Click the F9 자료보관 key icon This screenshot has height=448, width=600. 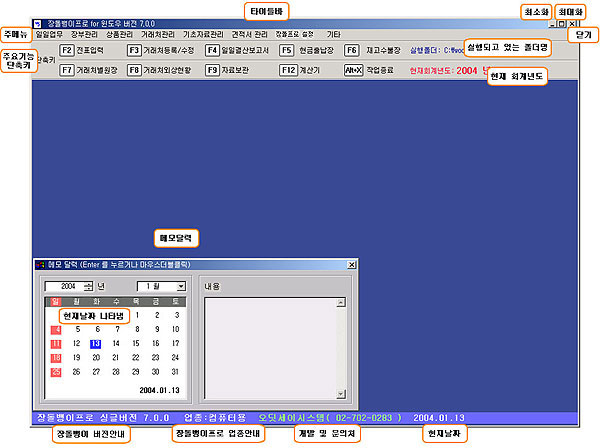(x=212, y=70)
